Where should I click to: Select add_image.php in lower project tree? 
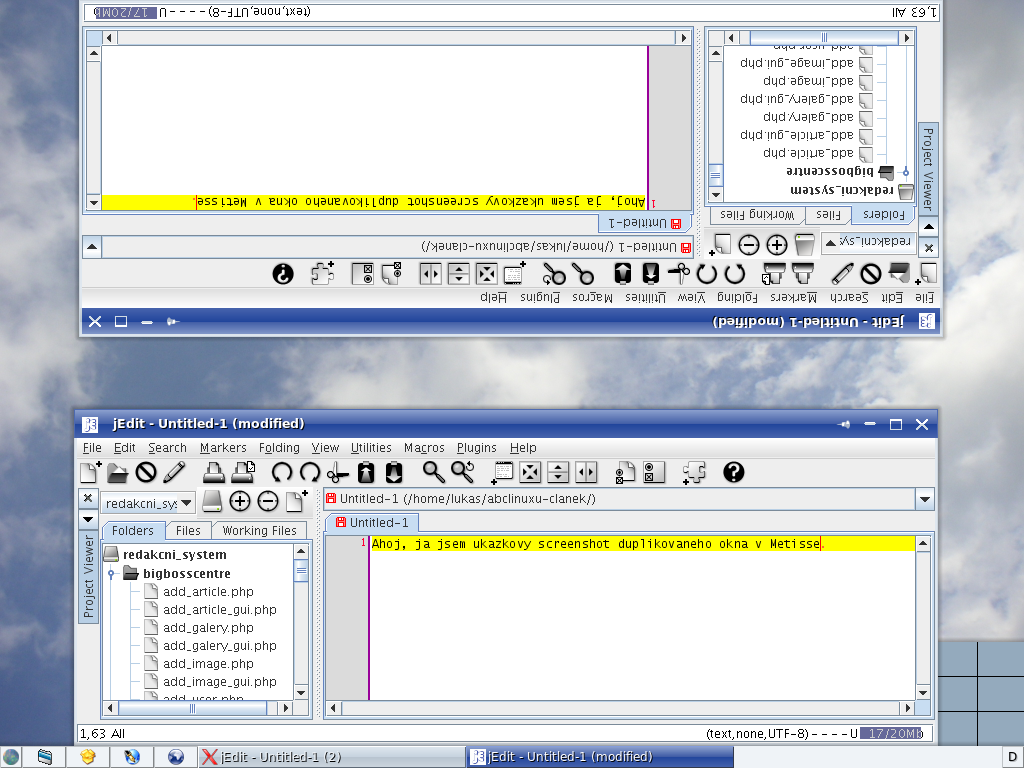(x=208, y=664)
